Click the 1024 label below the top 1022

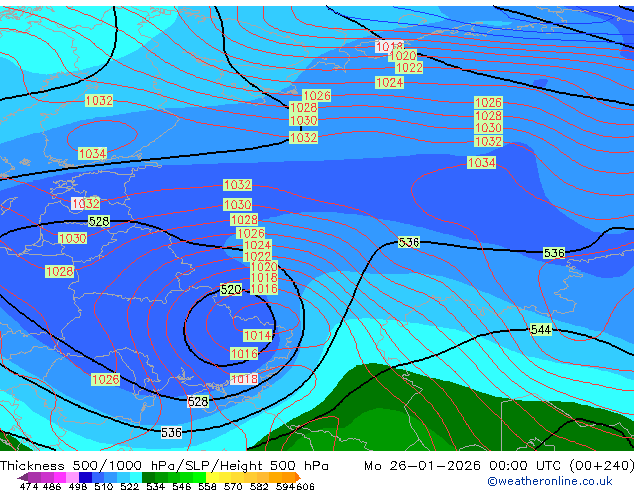click(x=389, y=82)
